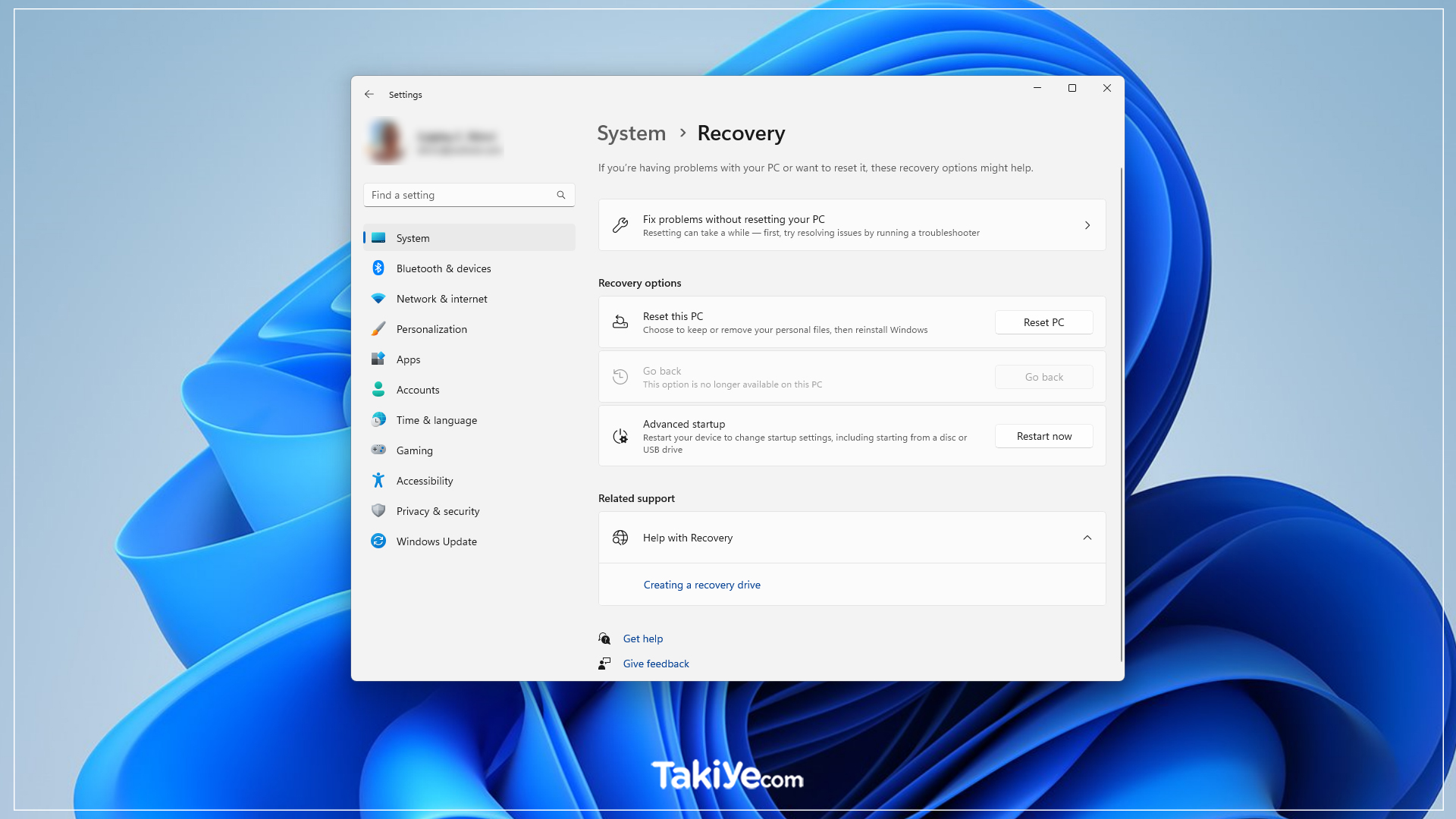Screen dimensions: 1456x819
Task: Click the Network wifi icon in sidebar
Action: (378, 299)
